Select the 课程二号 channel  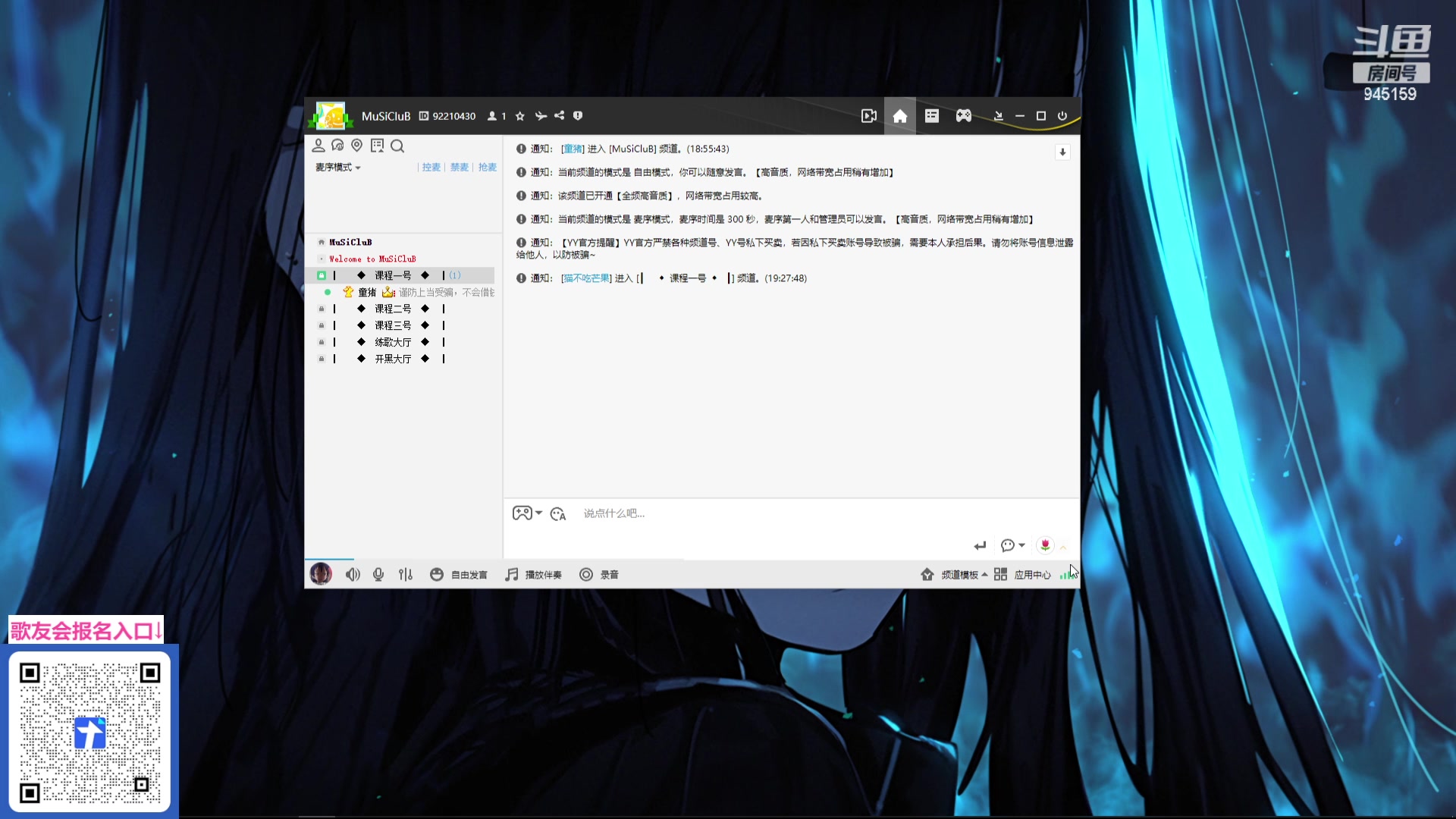coord(393,309)
